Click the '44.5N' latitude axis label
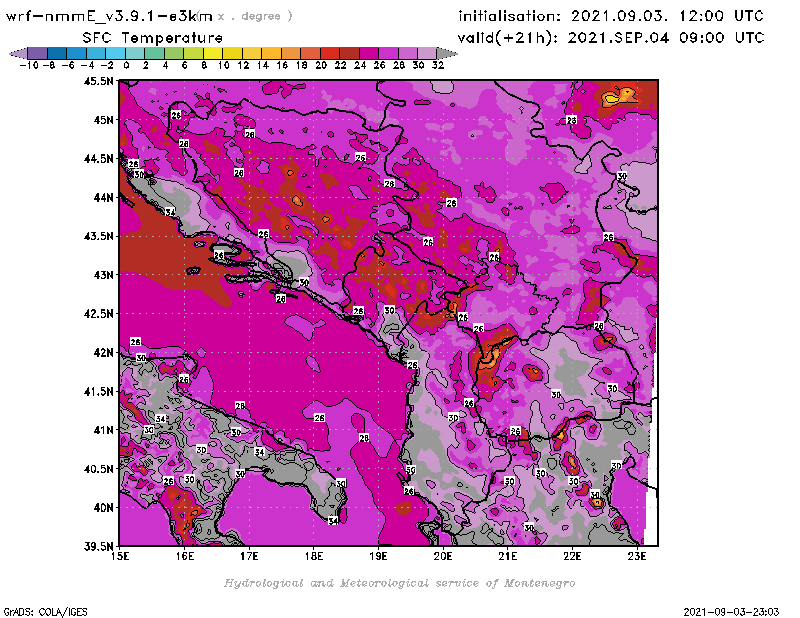The height and width of the screenshot is (618, 800). 98,159
